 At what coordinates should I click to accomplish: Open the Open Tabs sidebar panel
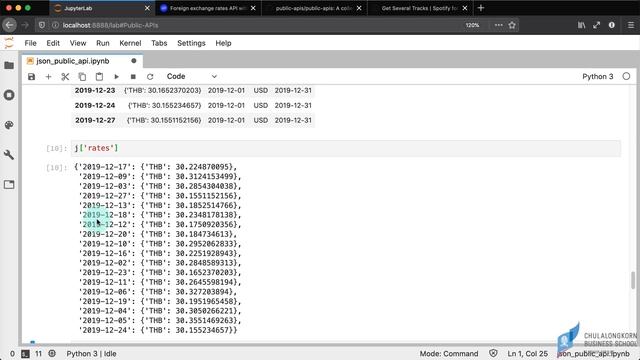click(9, 184)
